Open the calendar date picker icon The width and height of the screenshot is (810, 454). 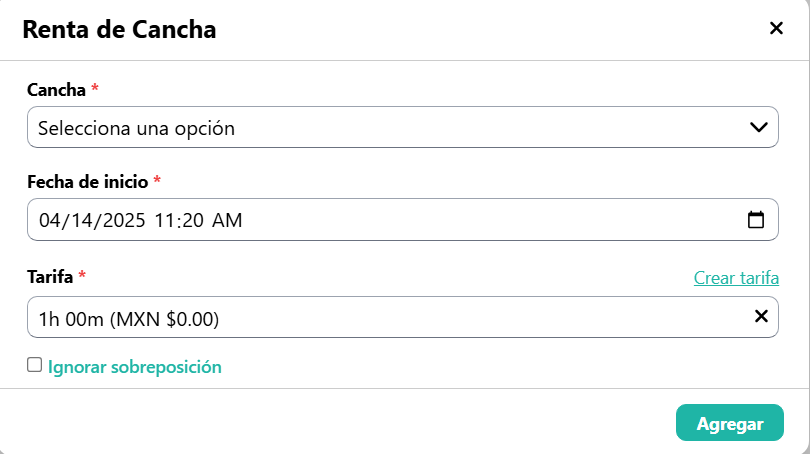756,219
